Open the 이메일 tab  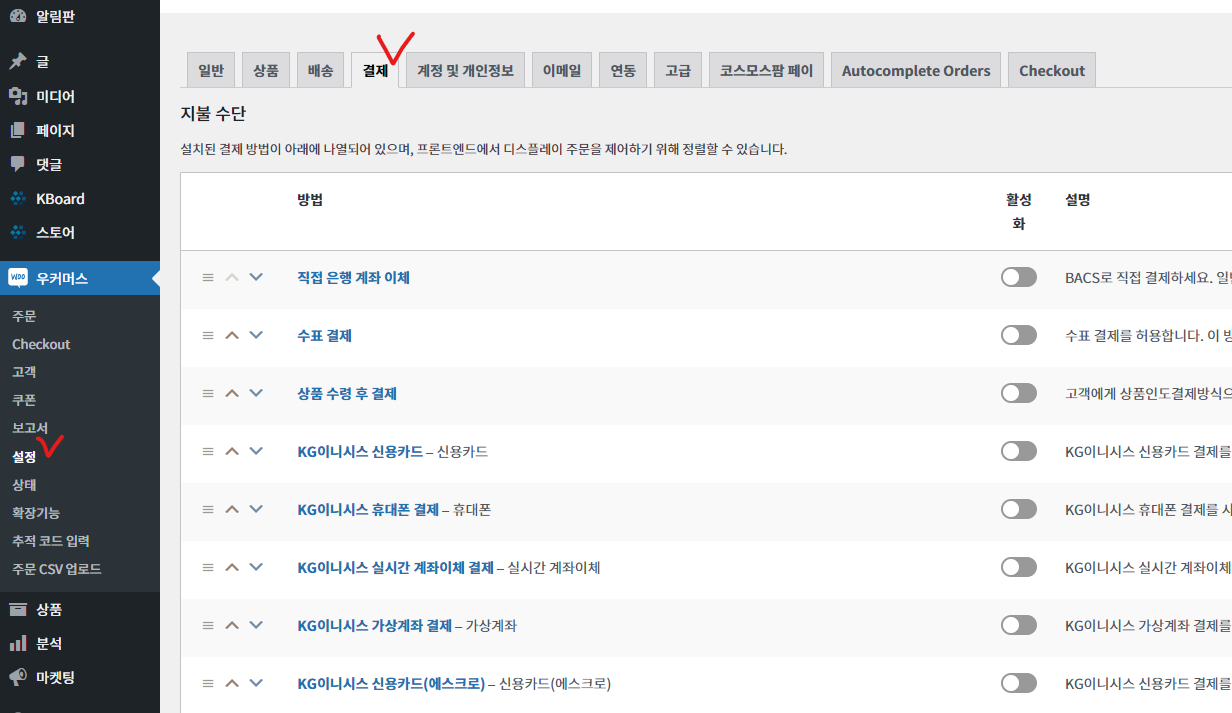pyautogui.click(x=562, y=70)
